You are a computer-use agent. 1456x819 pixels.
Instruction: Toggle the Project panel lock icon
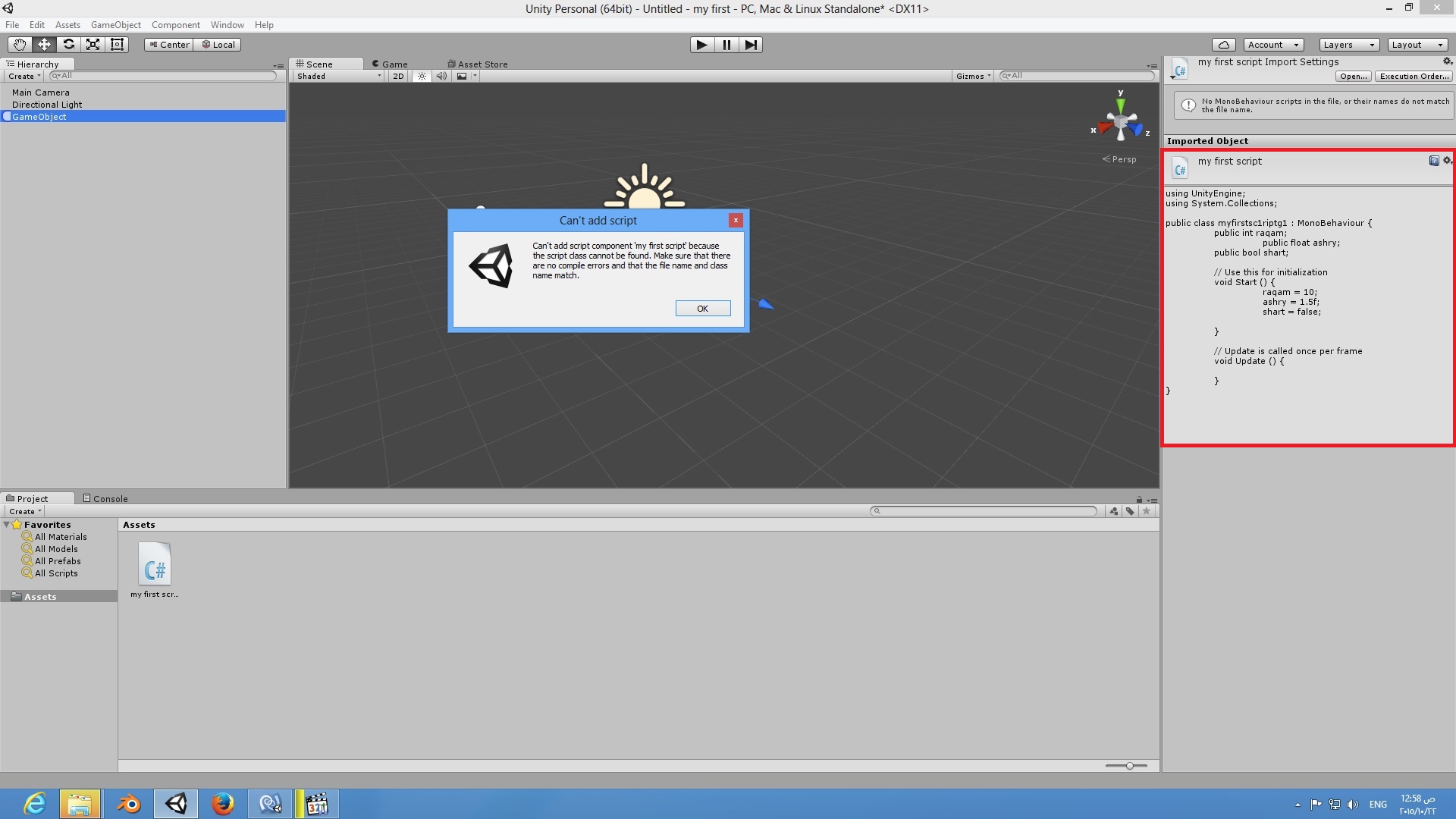click(x=1139, y=499)
